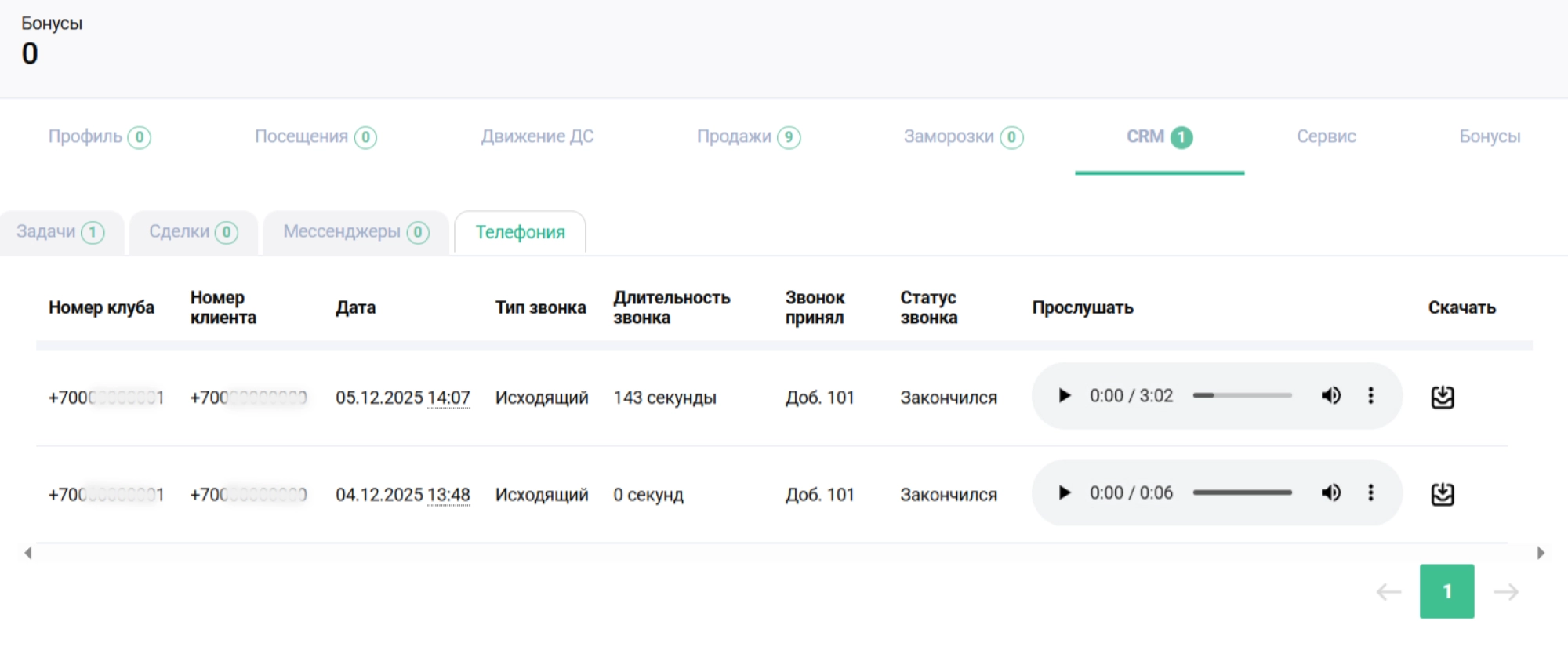
Task: Click the date 04.12.2025 13:48
Action: click(403, 495)
